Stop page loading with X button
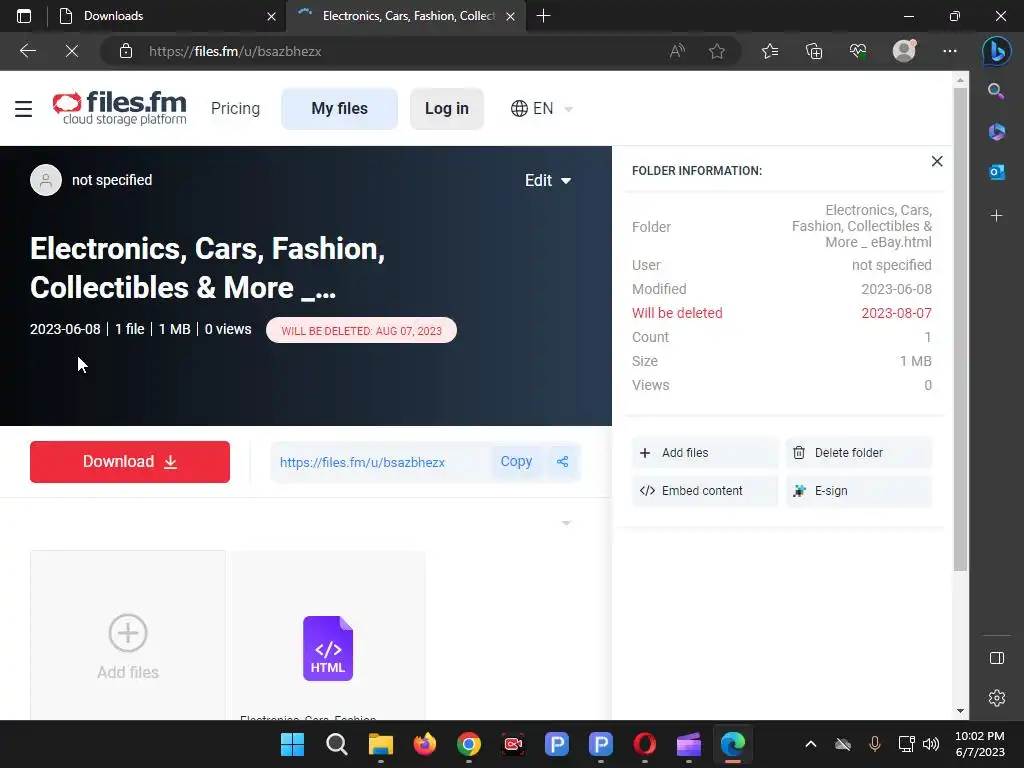 pos(72,51)
